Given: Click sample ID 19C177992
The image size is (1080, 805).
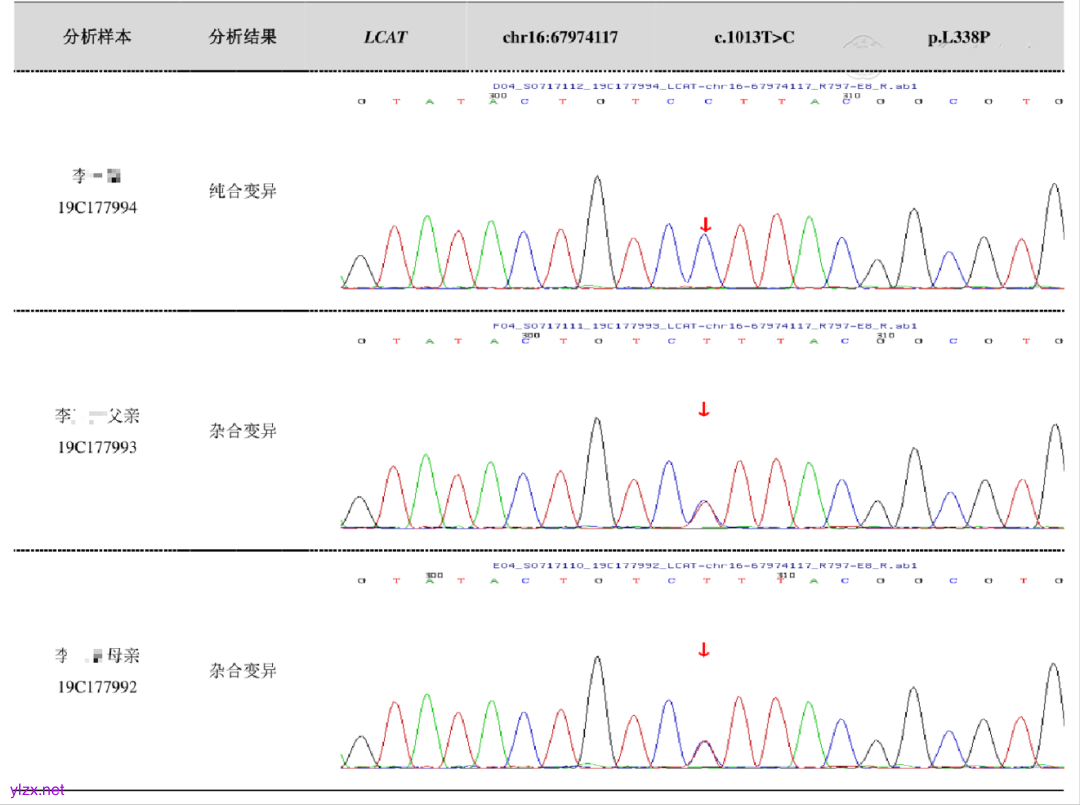Looking at the screenshot, I should [97, 687].
